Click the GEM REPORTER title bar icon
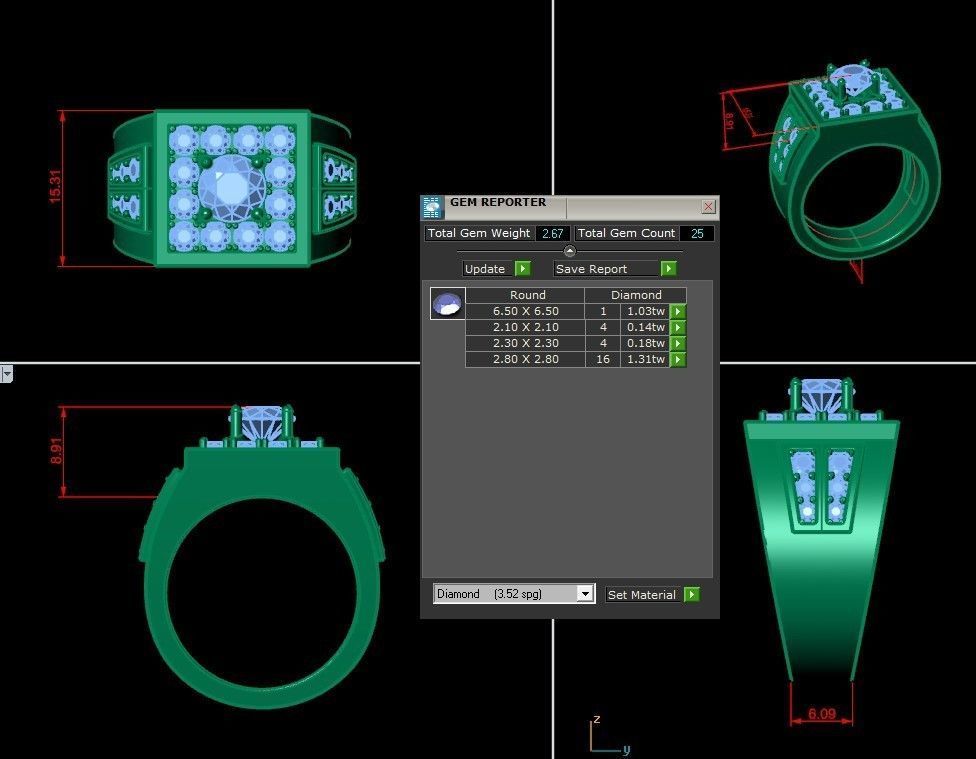The height and width of the screenshot is (759, 976). [x=431, y=206]
